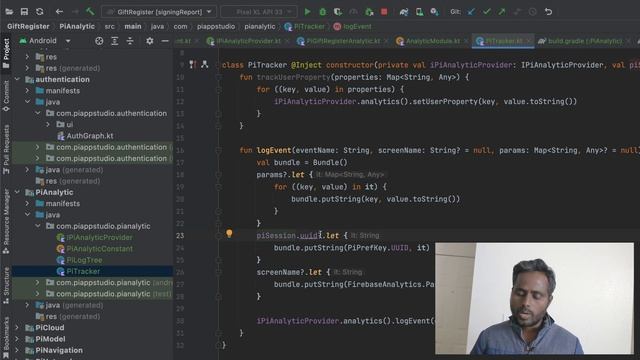Viewport: 640px width, 360px height.
Task: Fold the logEvent function in gutter
Action: tap(219, 150)
